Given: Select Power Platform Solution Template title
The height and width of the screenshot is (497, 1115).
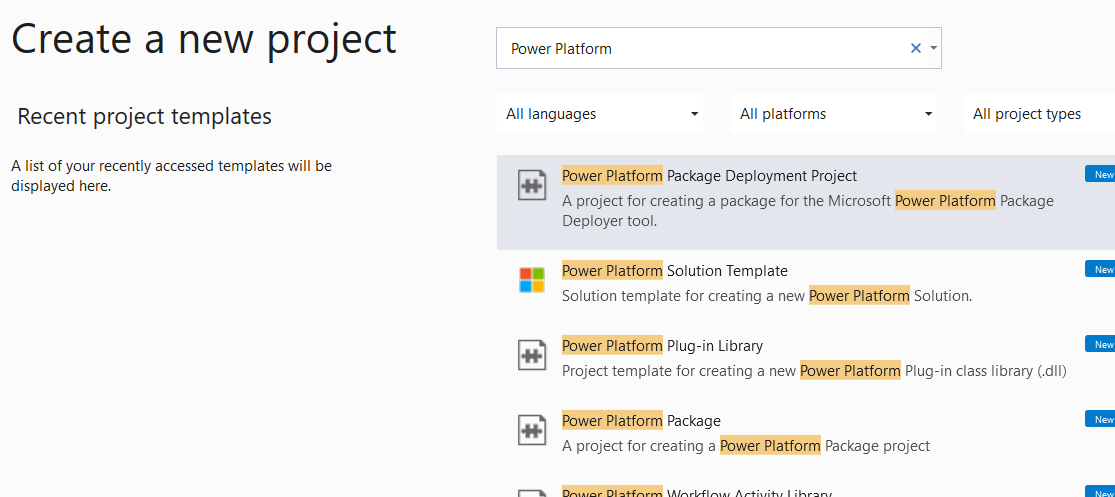Looking at the screenshot, I should coord(675,271).
